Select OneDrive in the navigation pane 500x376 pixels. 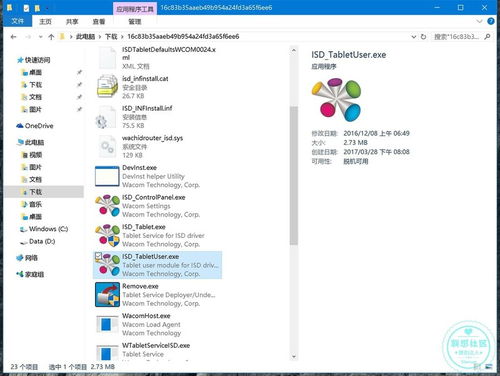click(x=39, y=126)
